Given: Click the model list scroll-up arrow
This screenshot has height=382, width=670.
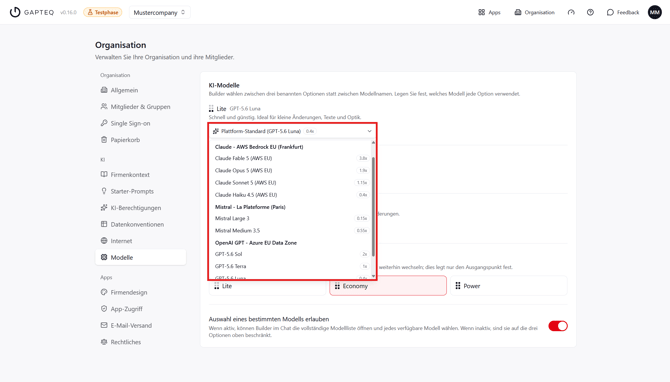Looking at the screenshot, I should pyautogui.click(x=373, y=143).
